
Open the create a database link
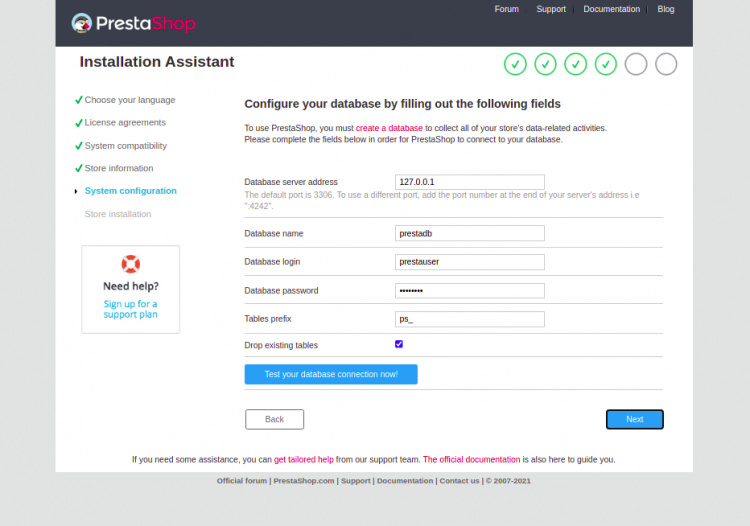(x=389, y=128)
